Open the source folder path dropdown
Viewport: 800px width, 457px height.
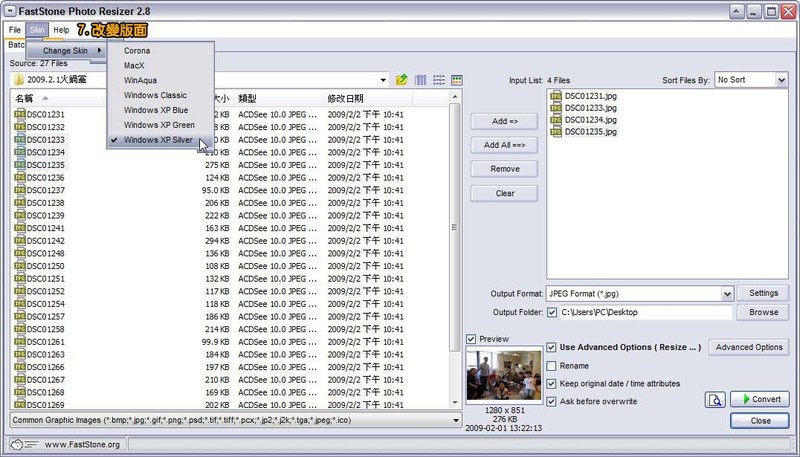click(383, 80)
